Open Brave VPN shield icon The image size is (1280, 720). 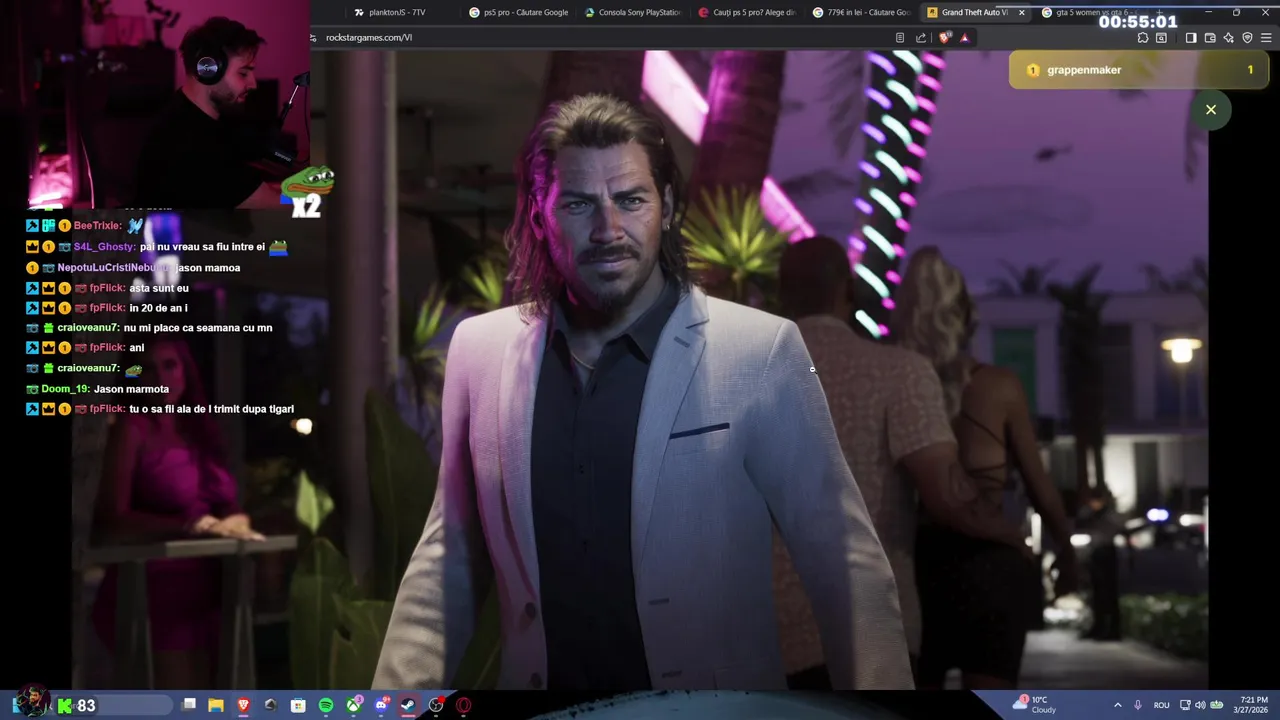click(x=1247, y=38)
